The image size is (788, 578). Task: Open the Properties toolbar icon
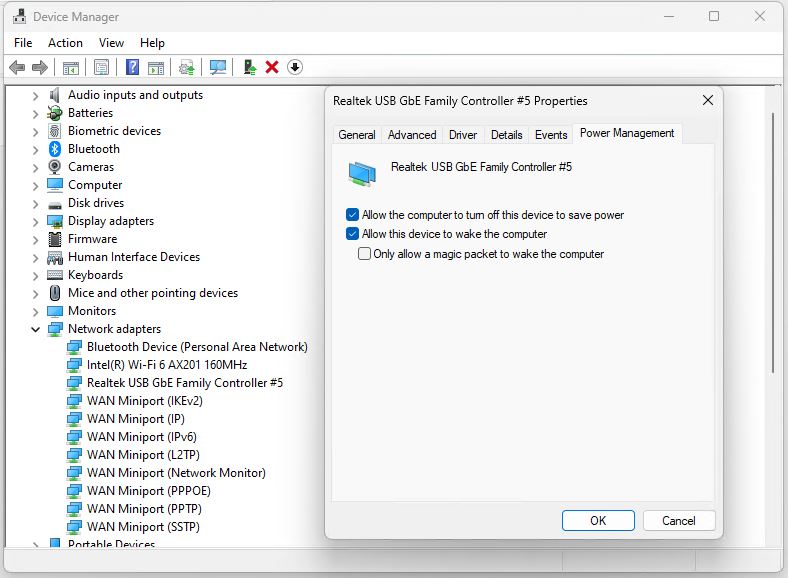point(102,67)
